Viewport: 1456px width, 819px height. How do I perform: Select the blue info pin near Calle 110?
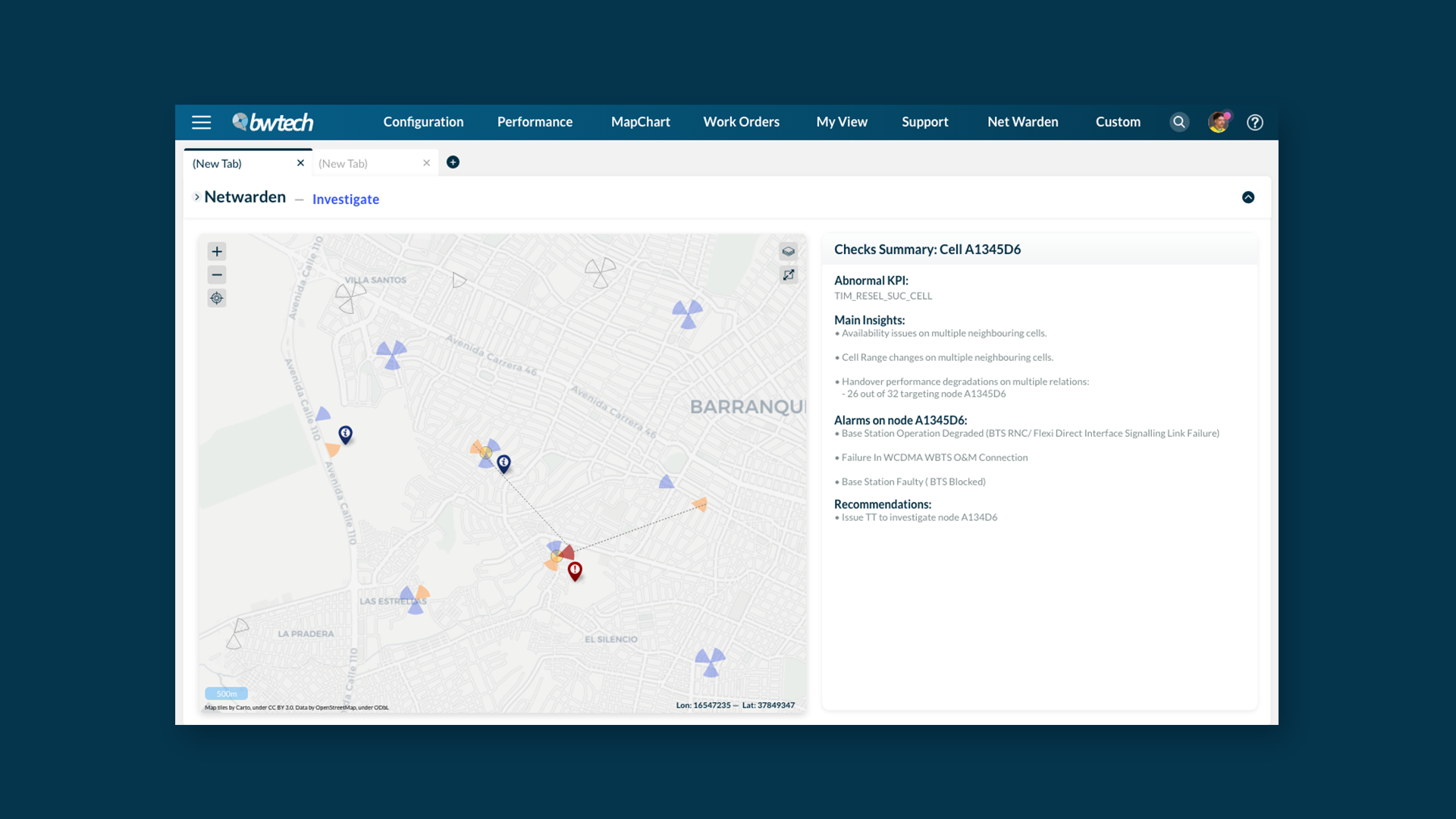pyautogui.click(x=345, y=434)
